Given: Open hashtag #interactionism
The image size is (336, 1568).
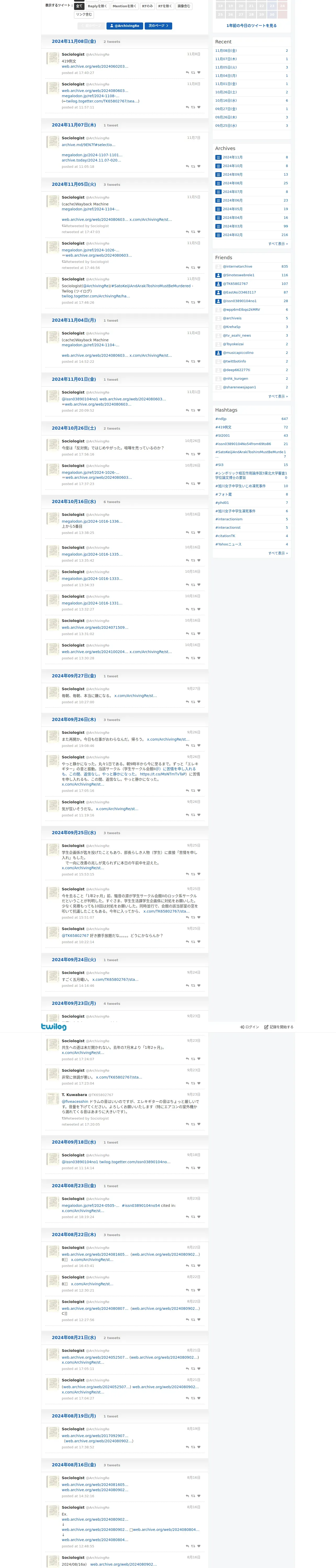Looking at the screenshot, I should pos(229,519).
